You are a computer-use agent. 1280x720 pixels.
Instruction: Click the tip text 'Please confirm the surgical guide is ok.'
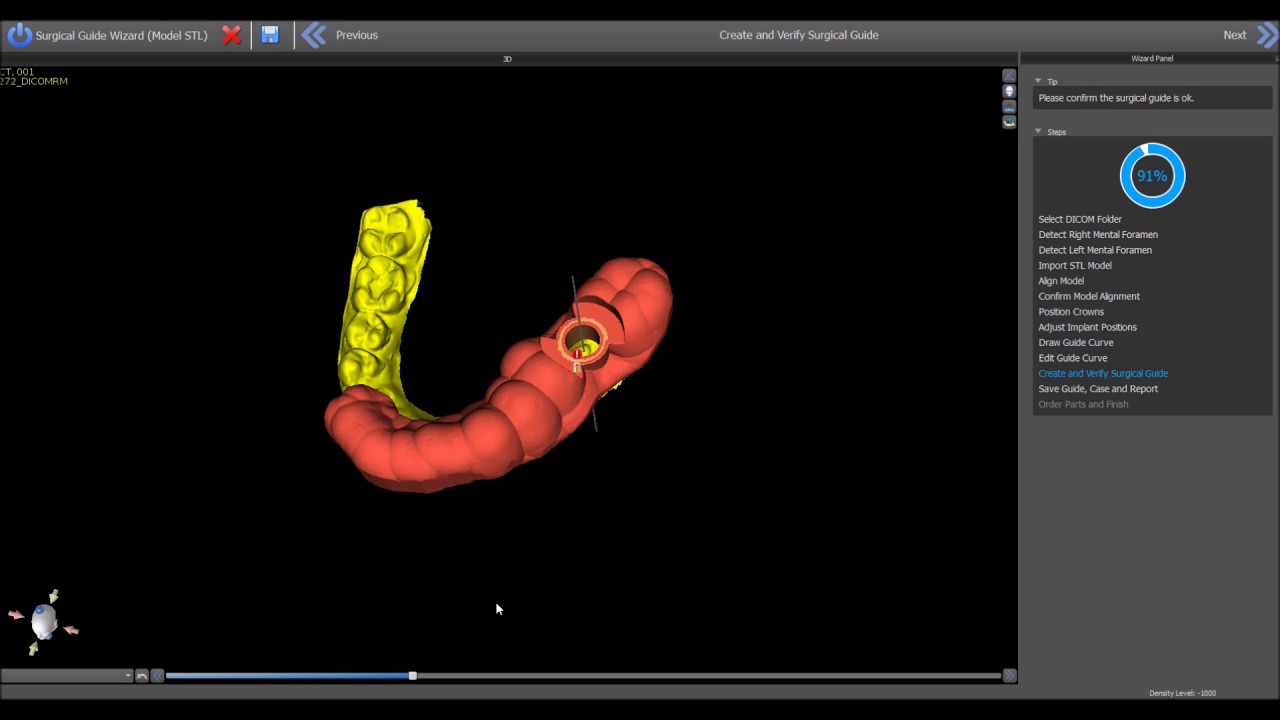(x=1116, y=98)
